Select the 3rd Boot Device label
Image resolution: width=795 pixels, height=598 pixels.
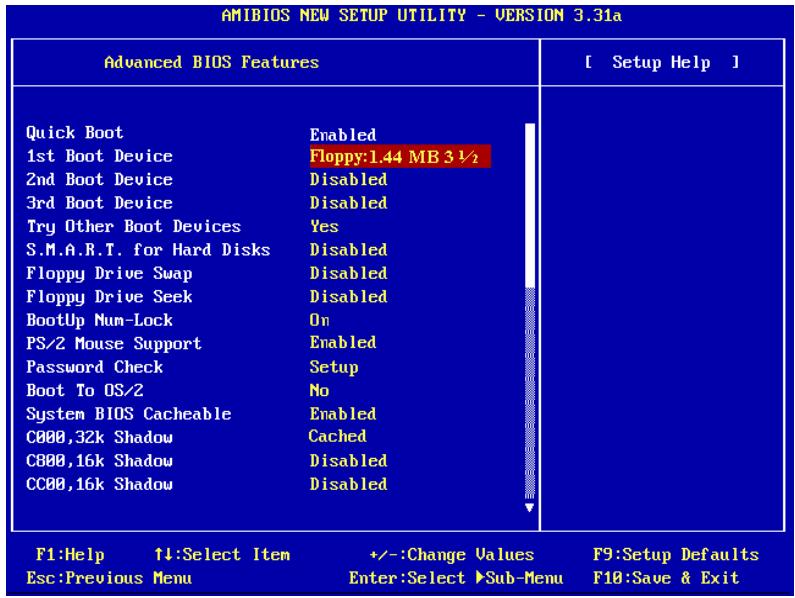click(99, 202)
